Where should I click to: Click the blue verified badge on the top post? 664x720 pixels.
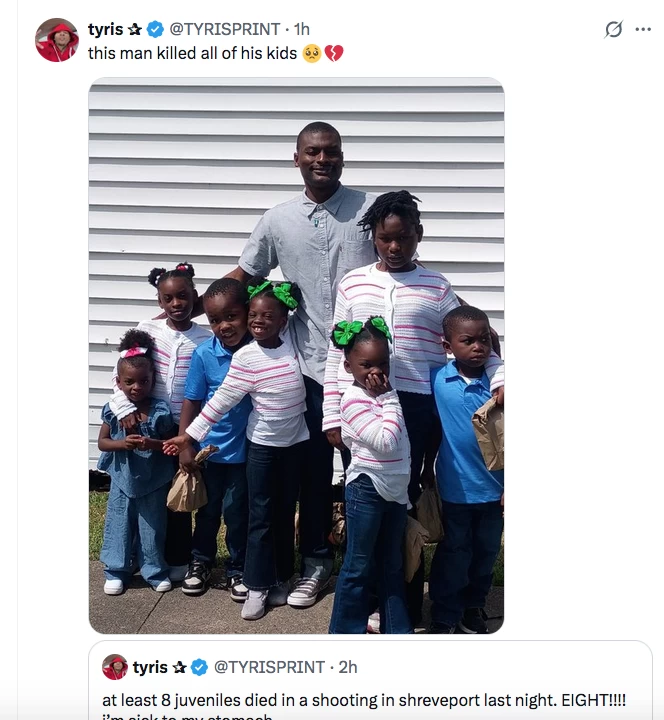(x=155, y=30)
